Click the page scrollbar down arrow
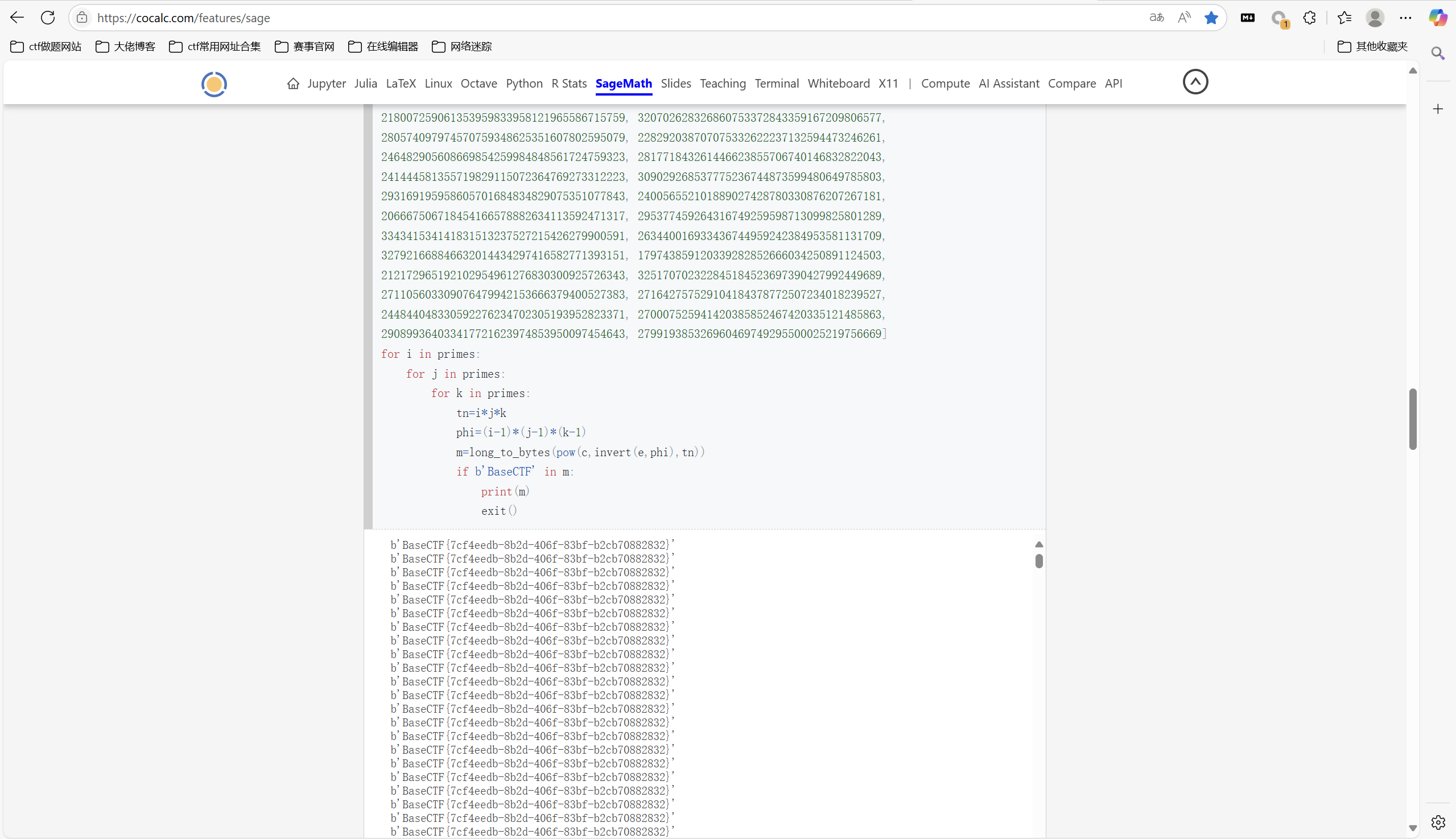The height and width of the screenshot is (839, 1456). click(x=1413, y=828)
